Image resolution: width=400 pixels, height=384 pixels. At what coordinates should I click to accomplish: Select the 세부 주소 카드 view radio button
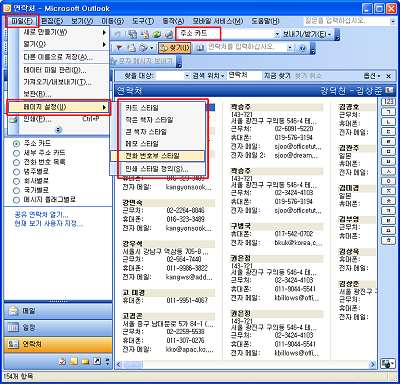pyautogui.click(x=16, y=153)
